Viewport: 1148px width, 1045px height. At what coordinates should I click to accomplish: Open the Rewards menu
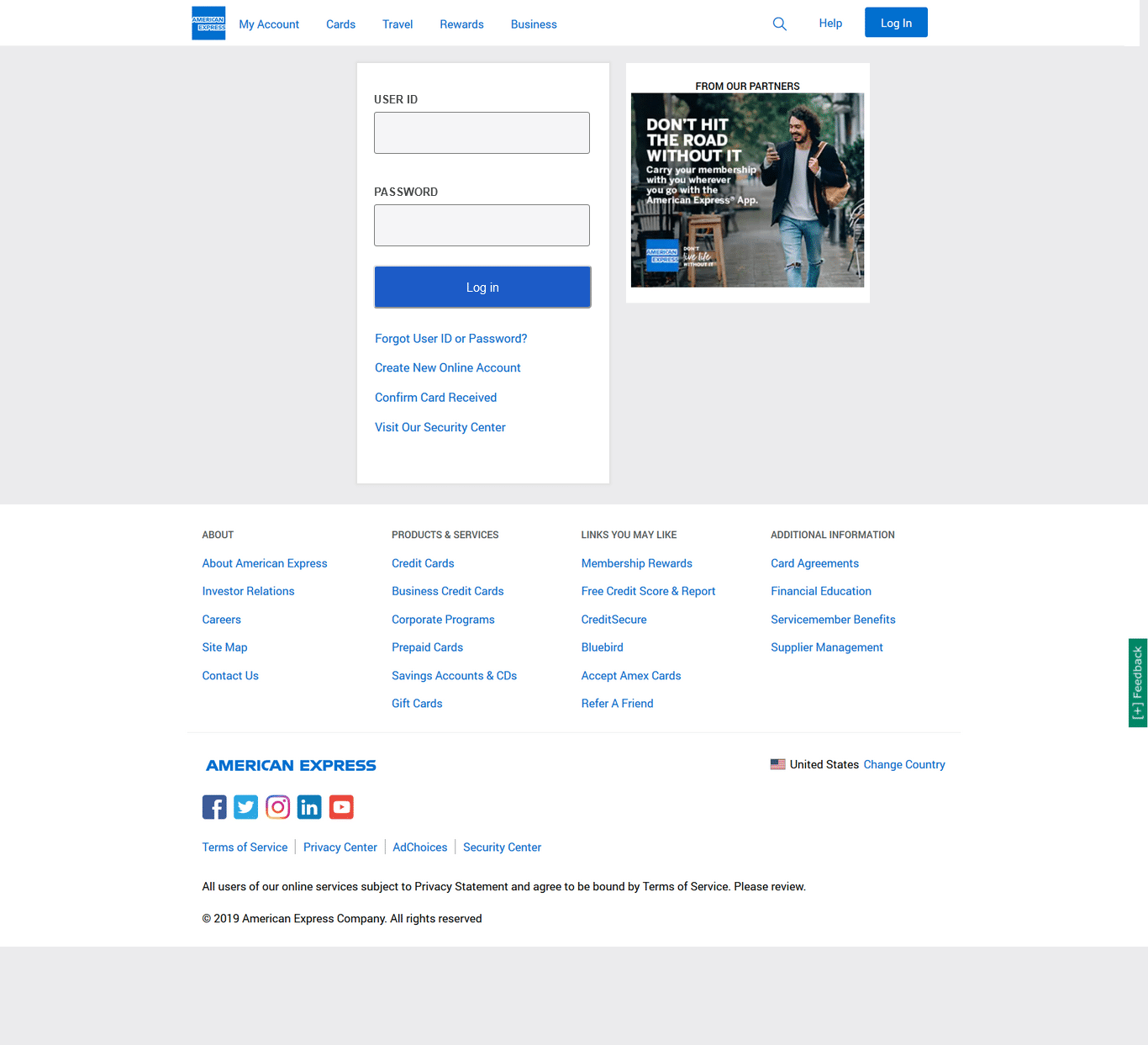coord(461,24)
